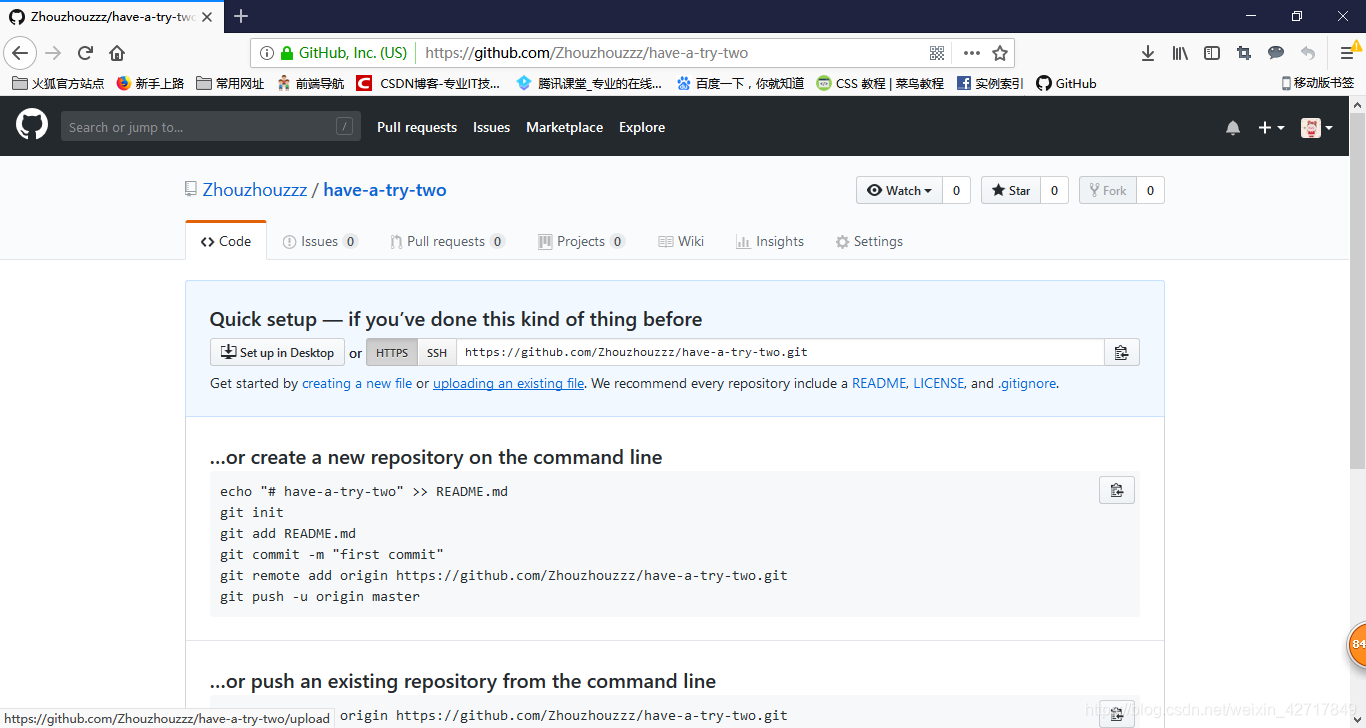This screenshot has width=1366, height=728.
Task: Click the README link
Action: pyautogui.click(x=879, y=383)
